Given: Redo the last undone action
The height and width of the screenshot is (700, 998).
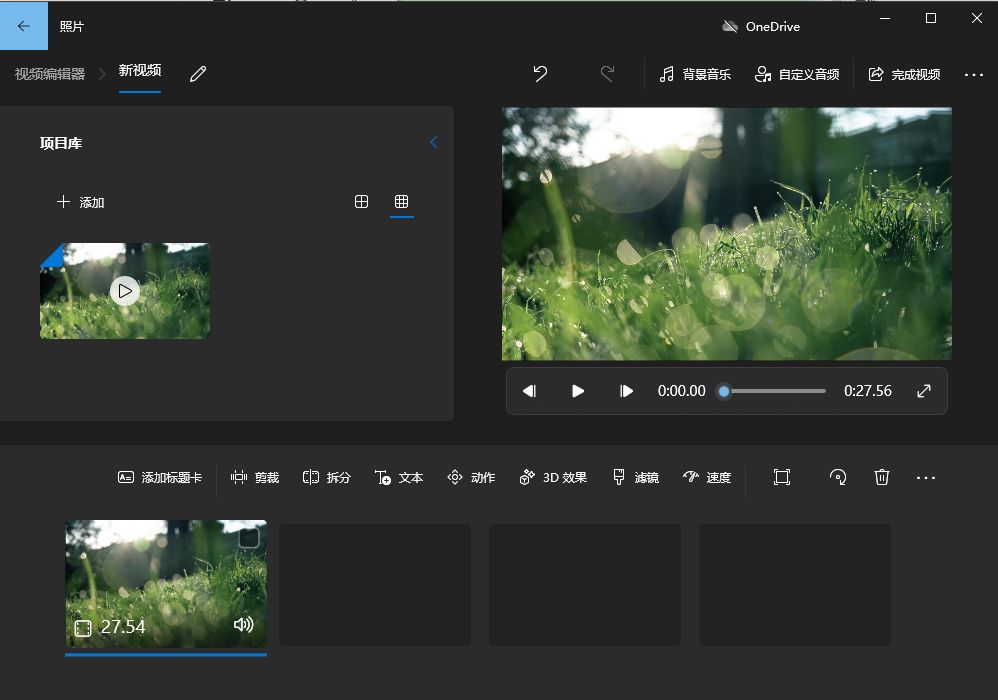Looking at the screenshot, I should [x=607, y=74].
